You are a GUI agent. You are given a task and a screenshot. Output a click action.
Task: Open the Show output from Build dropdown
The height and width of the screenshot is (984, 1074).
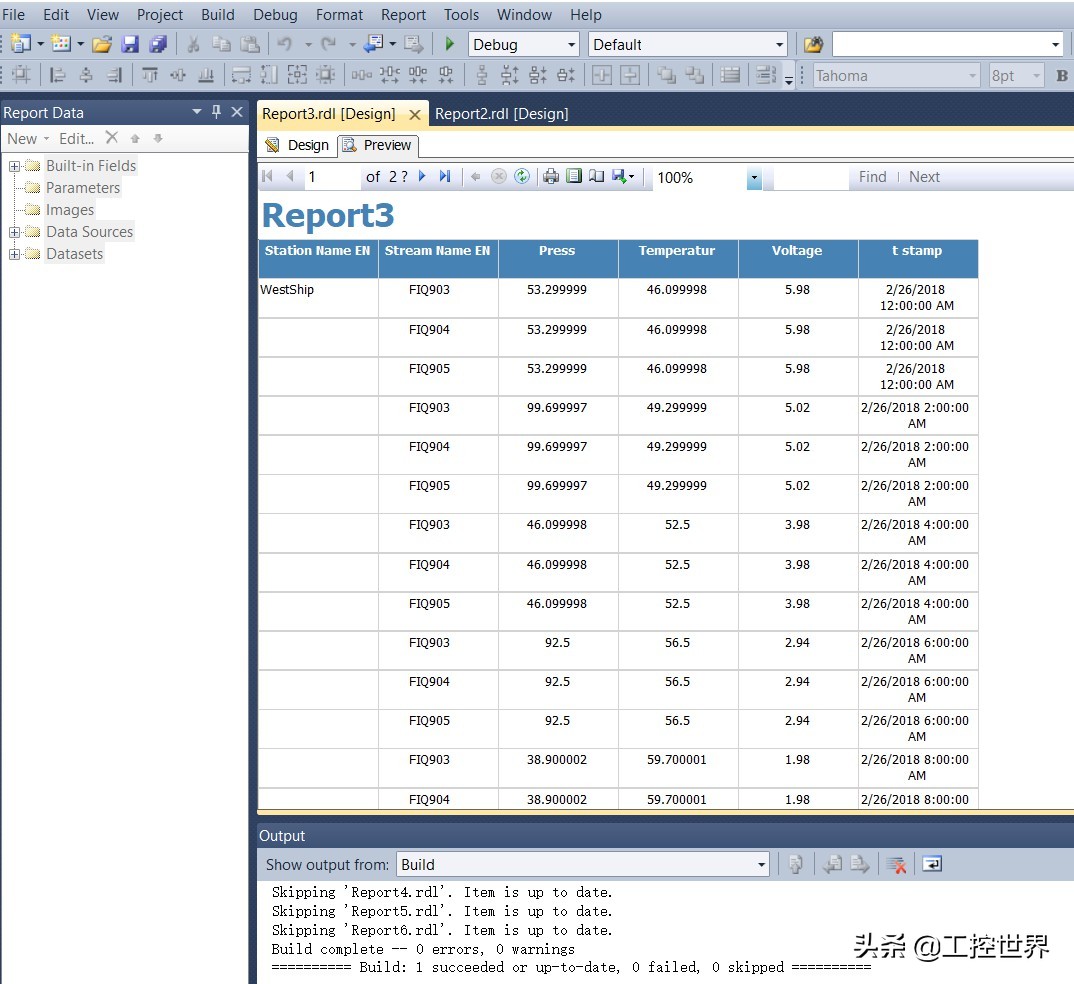coord(761,863)
